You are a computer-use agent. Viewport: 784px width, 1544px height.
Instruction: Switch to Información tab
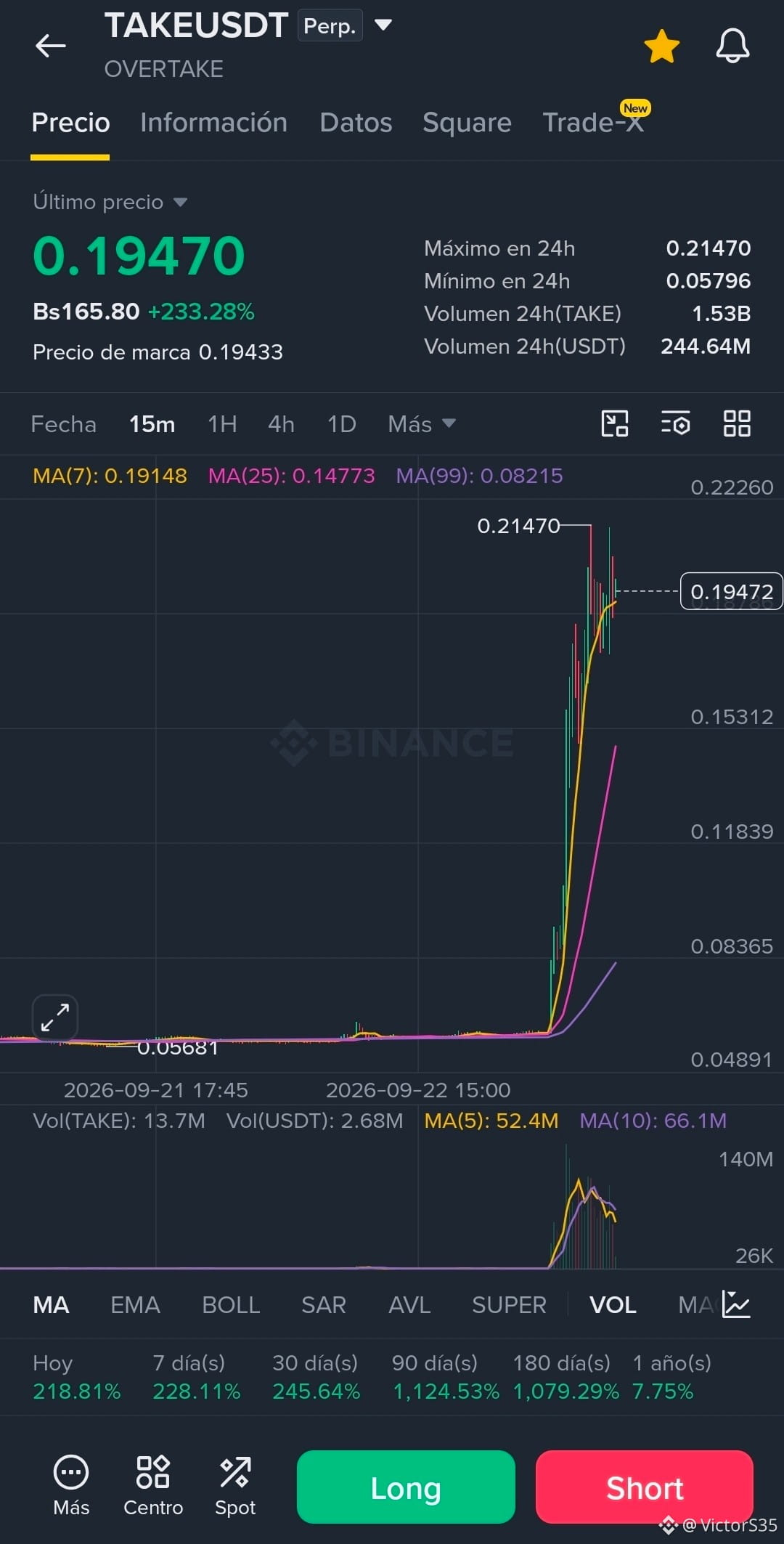[x=213, y=123]
